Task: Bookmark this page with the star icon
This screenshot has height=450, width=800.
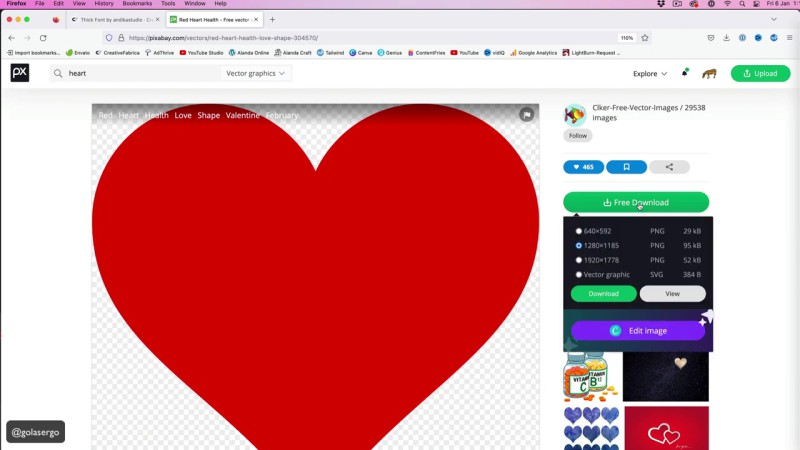Action: point(645,38)
